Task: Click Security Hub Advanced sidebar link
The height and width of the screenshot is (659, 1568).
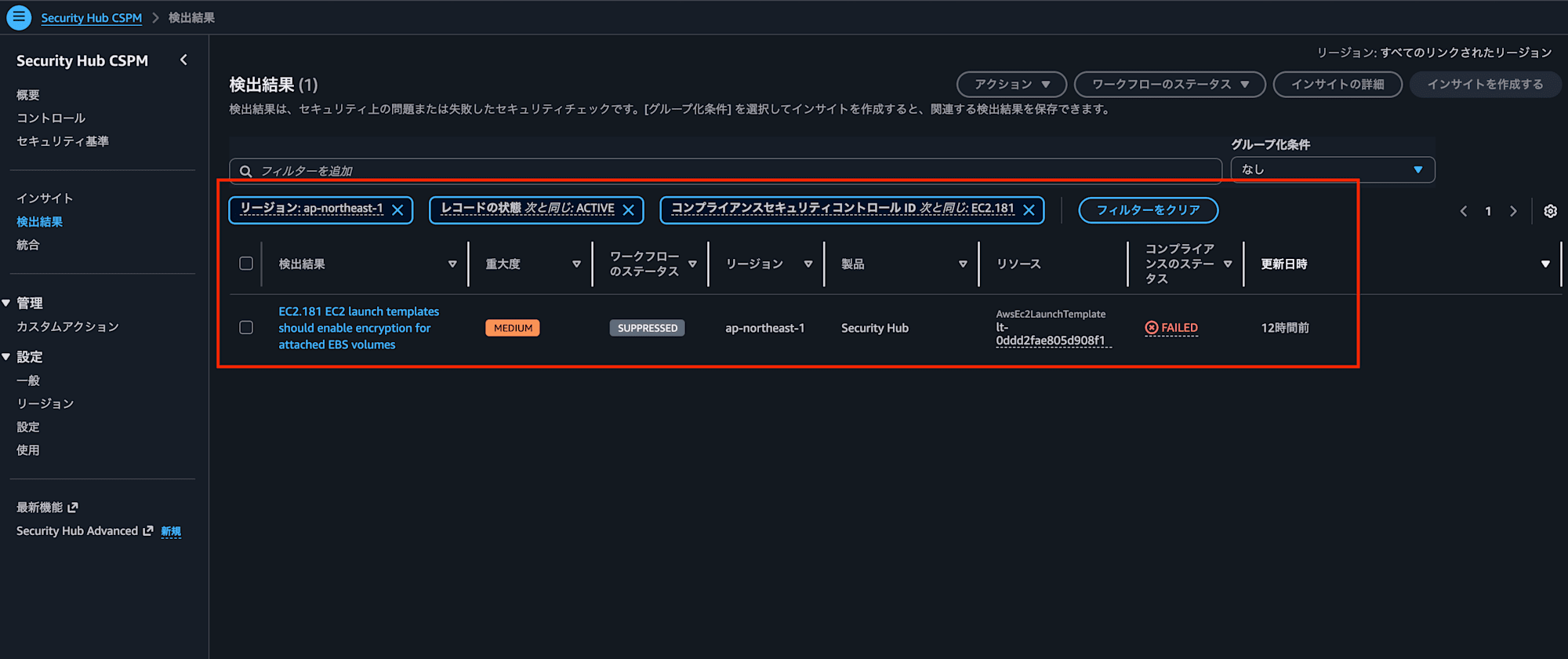Action: click(x=77, y=531)
